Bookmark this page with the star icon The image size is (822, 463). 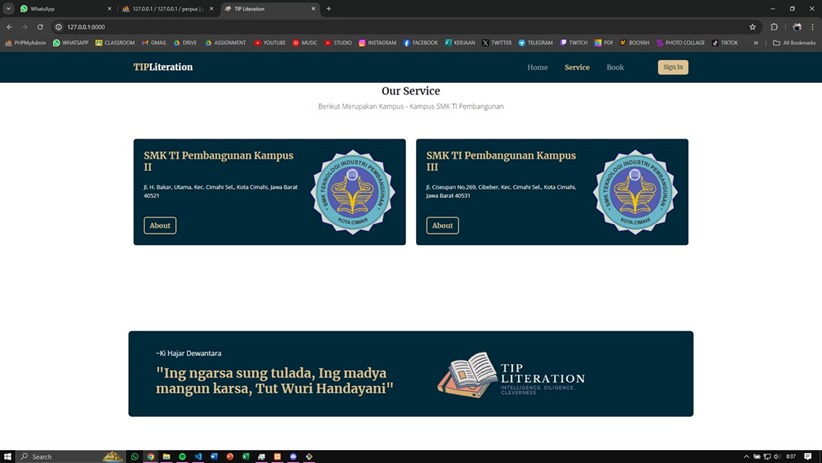tap(753, 27)
